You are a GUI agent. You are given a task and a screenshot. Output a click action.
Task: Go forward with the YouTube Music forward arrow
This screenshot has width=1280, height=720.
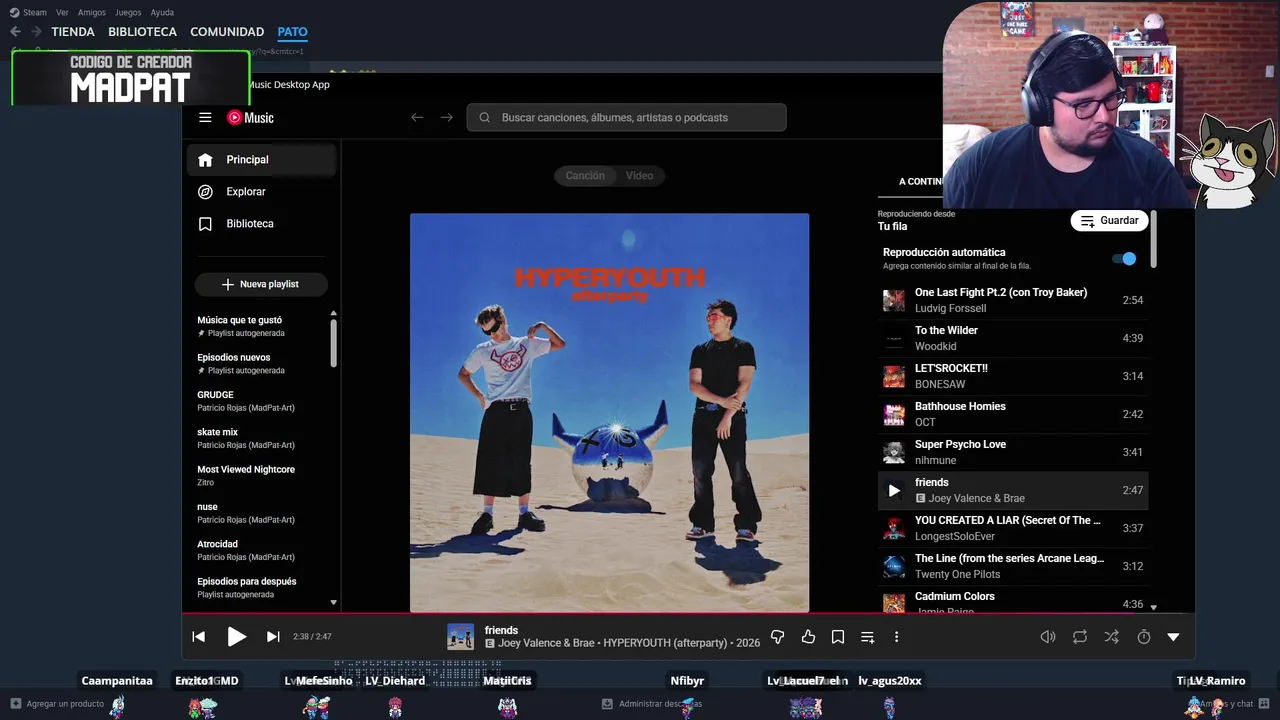click(x=446, y=117)
